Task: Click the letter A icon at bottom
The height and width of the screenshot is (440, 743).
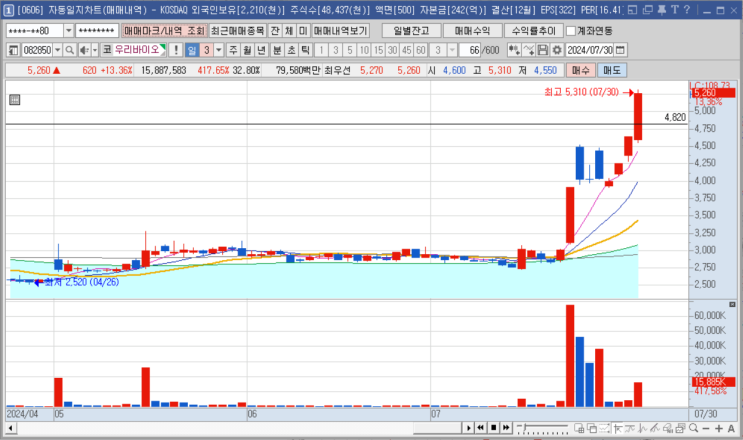Action: click(731, 429)
